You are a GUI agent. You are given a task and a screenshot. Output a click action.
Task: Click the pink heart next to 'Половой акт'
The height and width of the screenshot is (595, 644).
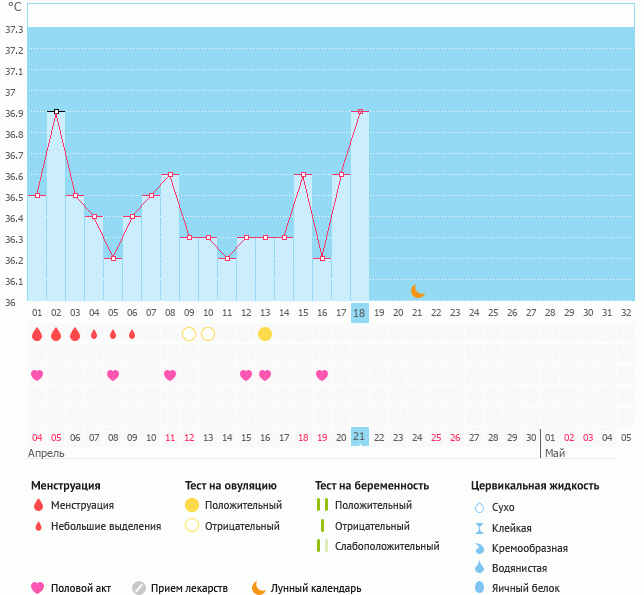pyautogui.click(x=38, y=588)
